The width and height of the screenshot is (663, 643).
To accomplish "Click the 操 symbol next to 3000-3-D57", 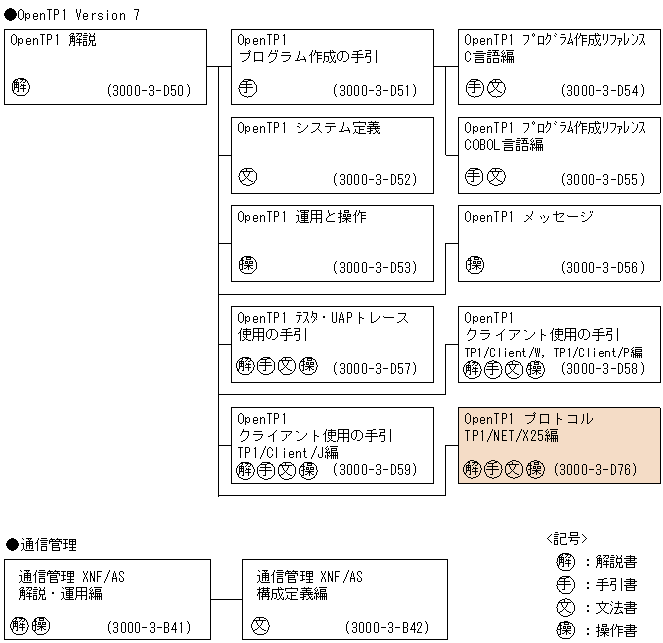I will [308, 366].
